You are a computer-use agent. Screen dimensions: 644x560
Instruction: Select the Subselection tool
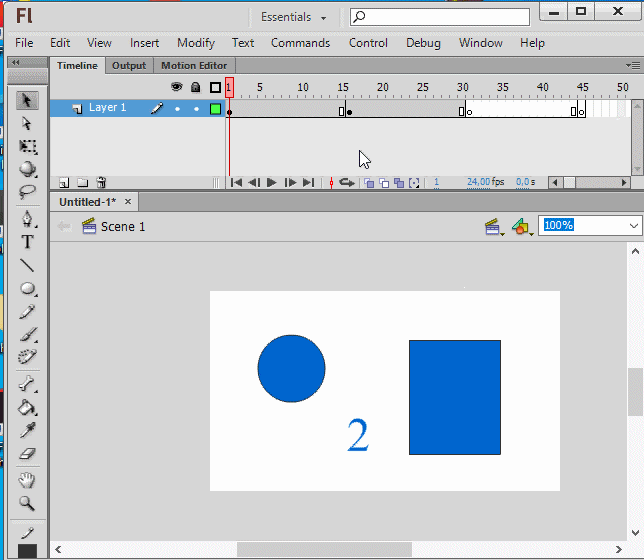(x=27, y=123)
